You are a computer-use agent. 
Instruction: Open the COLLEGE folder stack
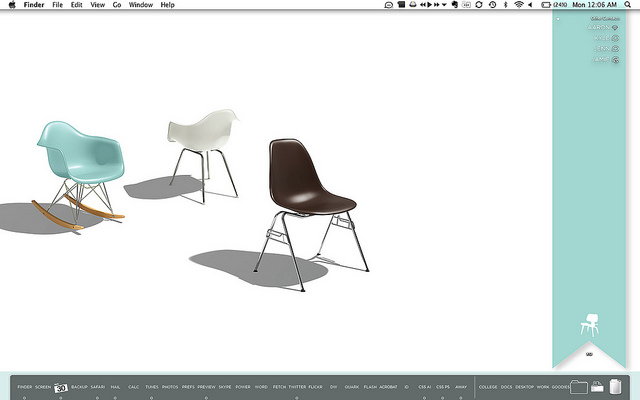click(x=488, y=387)
